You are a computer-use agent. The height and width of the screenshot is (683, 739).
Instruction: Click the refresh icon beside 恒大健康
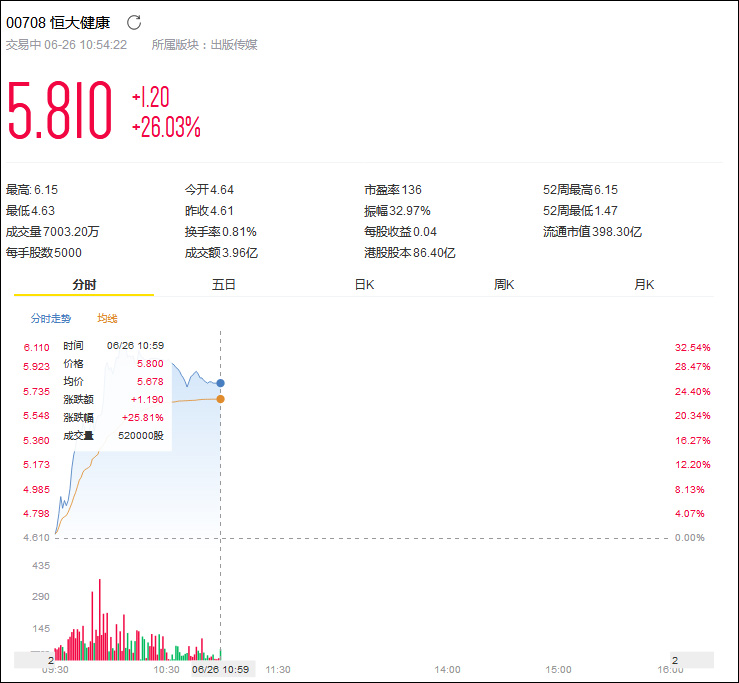click(x=134, y=22)
